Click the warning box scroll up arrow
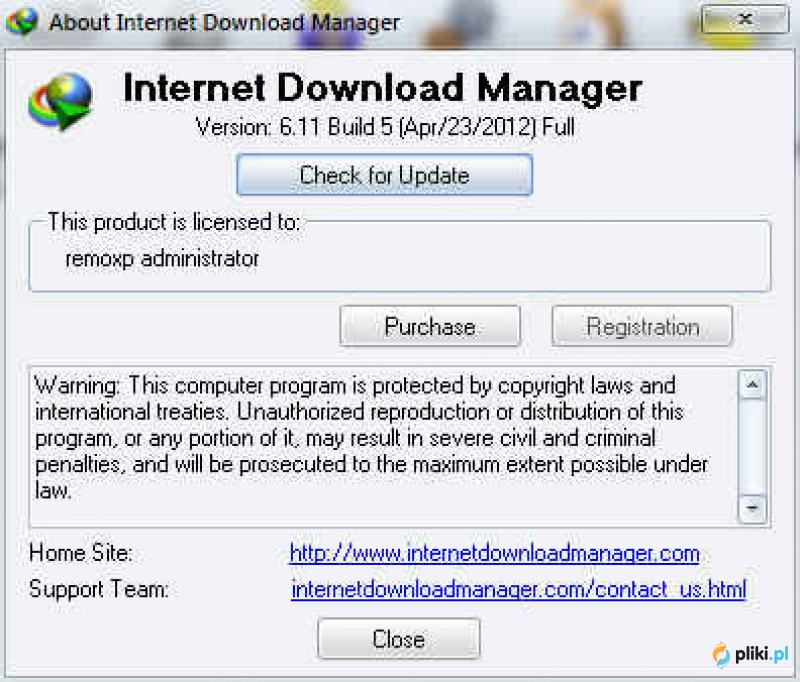Image resolution: width=800 pixels, height=682 pixels. (752, 384)
